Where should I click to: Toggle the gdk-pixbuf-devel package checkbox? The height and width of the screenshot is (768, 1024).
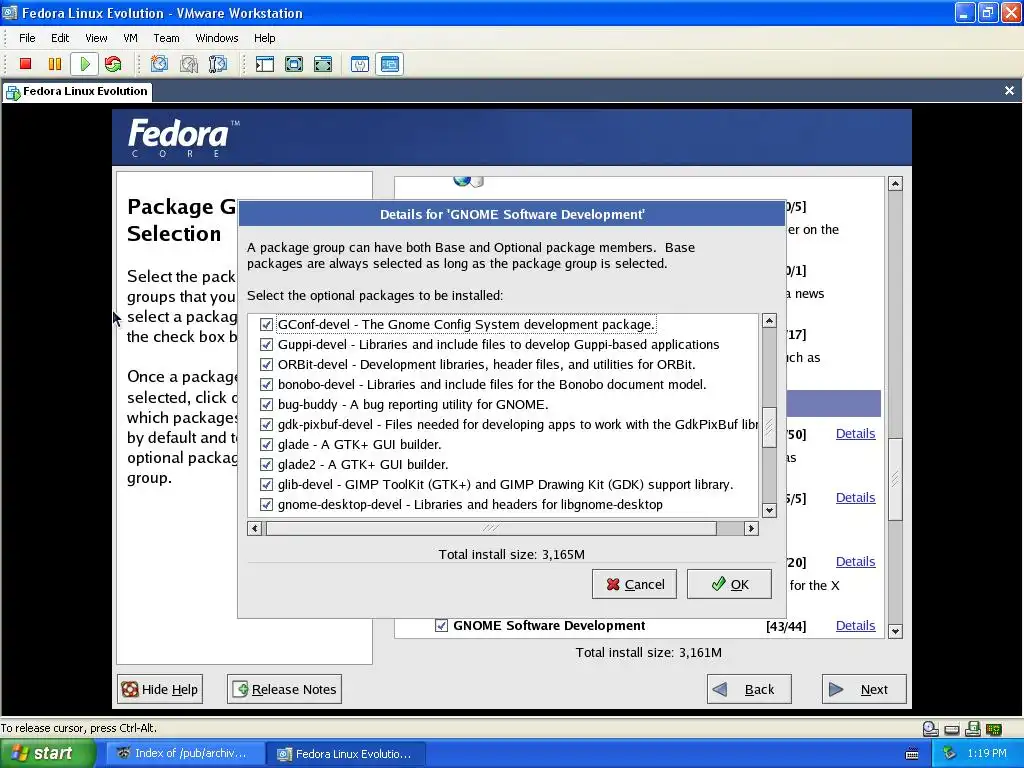266,424
